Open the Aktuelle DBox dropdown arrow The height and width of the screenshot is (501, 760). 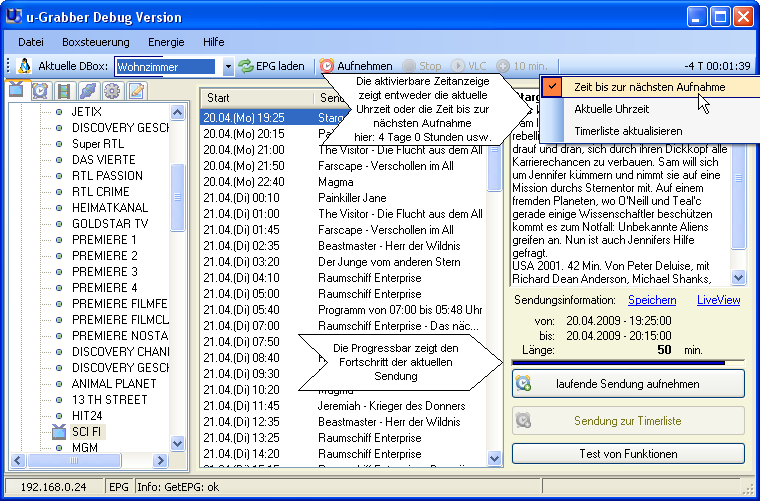pyautogui.click(x=227, y=67)
